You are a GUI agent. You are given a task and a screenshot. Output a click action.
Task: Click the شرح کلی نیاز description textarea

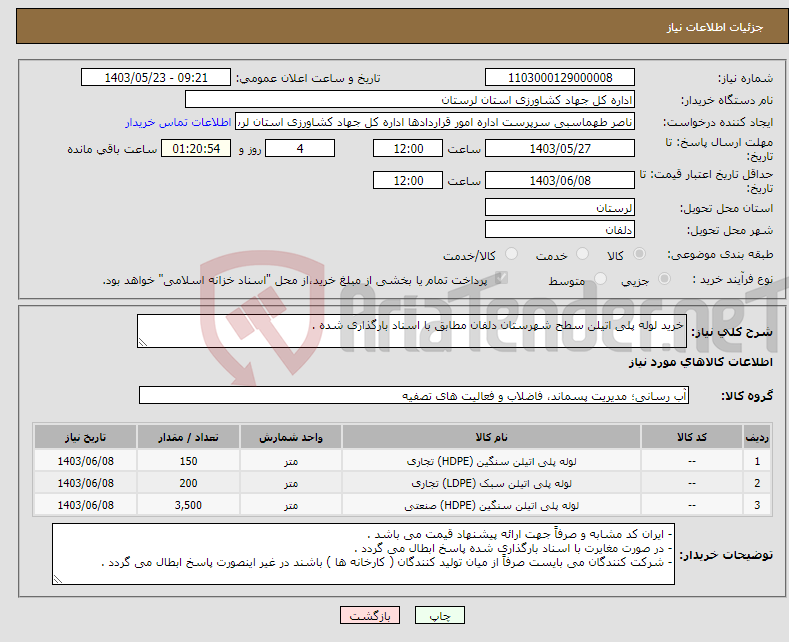[x=412, y=331]
